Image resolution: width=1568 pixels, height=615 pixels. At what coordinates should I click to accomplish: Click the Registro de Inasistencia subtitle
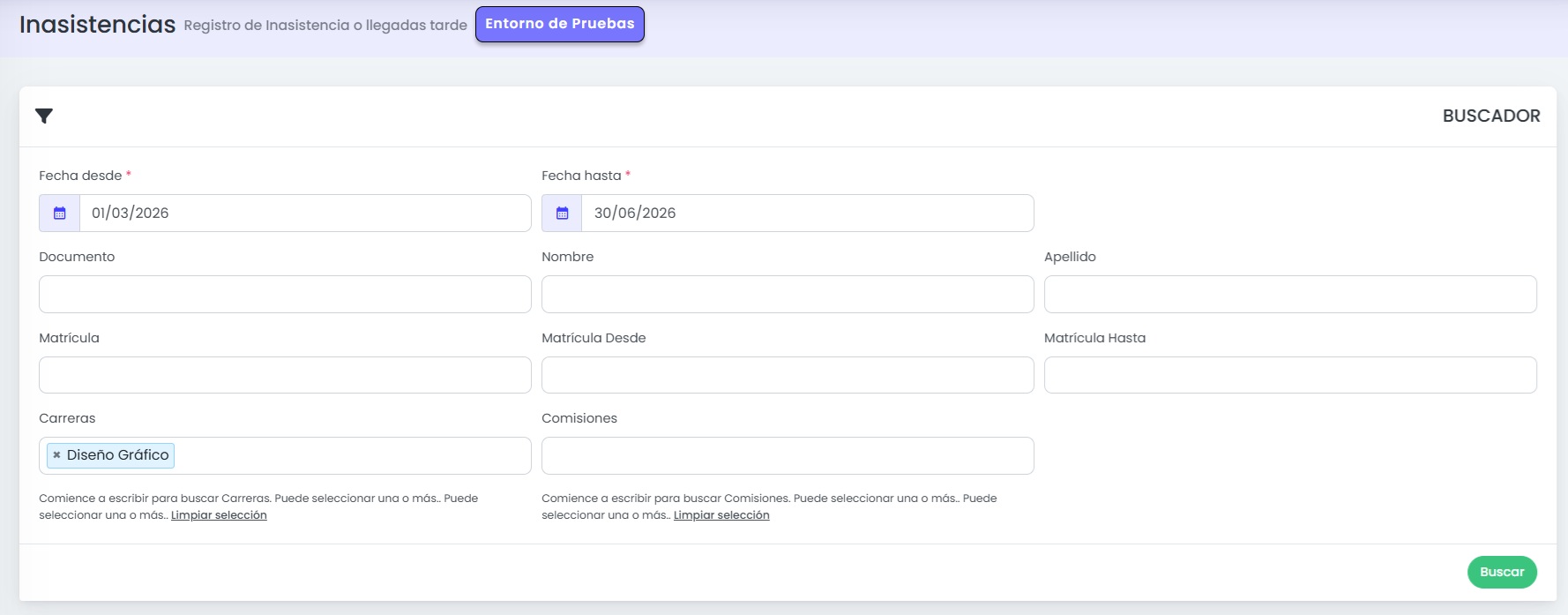coord(325,25)
